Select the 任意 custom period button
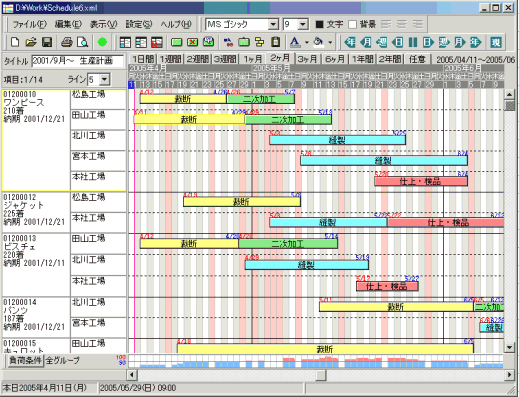The height and width of the screenshot is (397, 519). pos(417,59)
